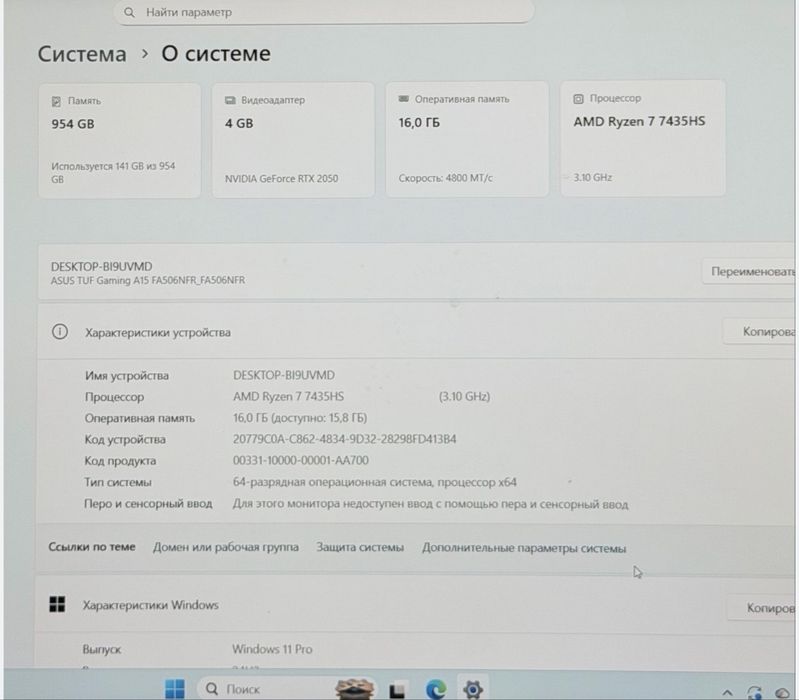The height and width of the screenshot is (700, 799).
Task: Open 'Домен или рабочая группа' link
Action: point(226,547)
